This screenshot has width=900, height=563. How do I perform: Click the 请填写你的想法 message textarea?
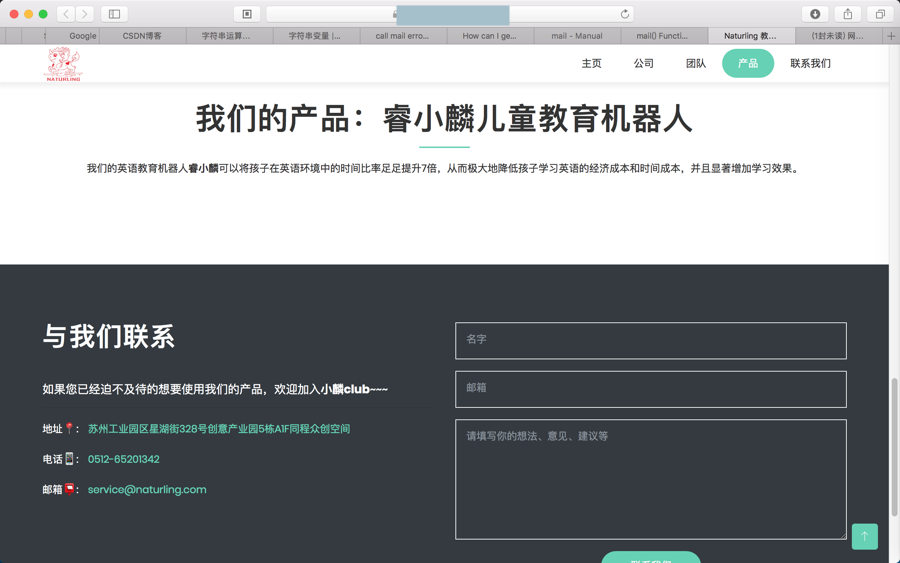(x=651, y=479)
